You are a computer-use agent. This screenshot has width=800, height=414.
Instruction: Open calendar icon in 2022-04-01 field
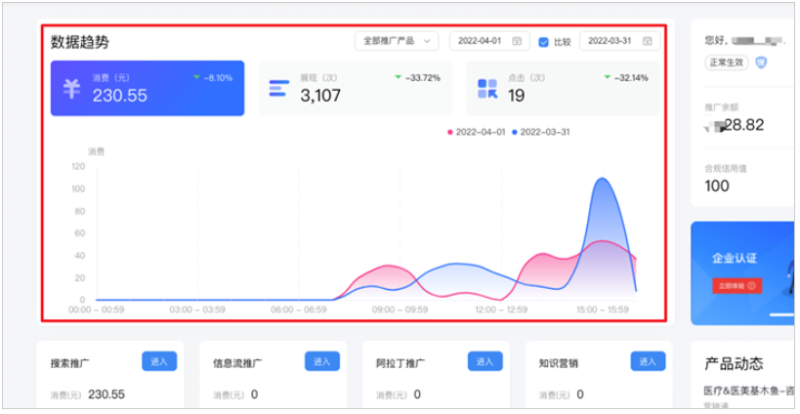point(517,41)
